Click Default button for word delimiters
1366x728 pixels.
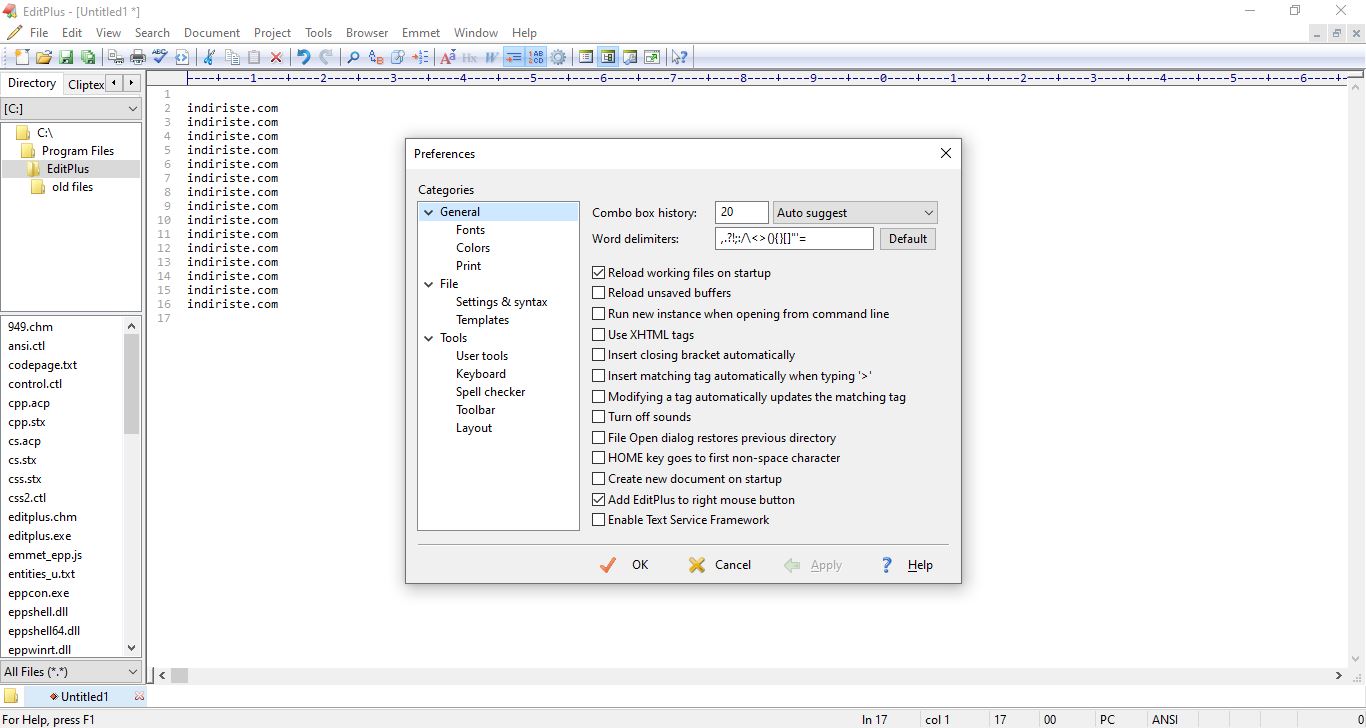(x=908, y=239)
